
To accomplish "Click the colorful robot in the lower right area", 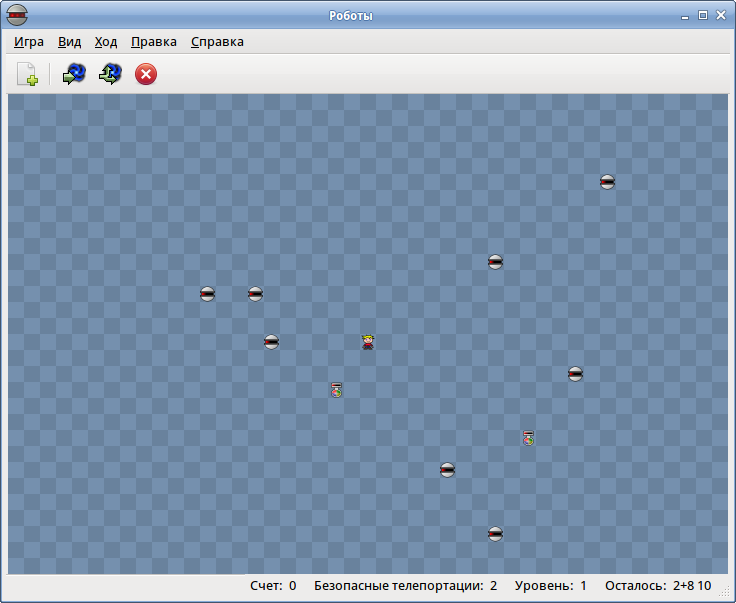I will coord(528,438).
